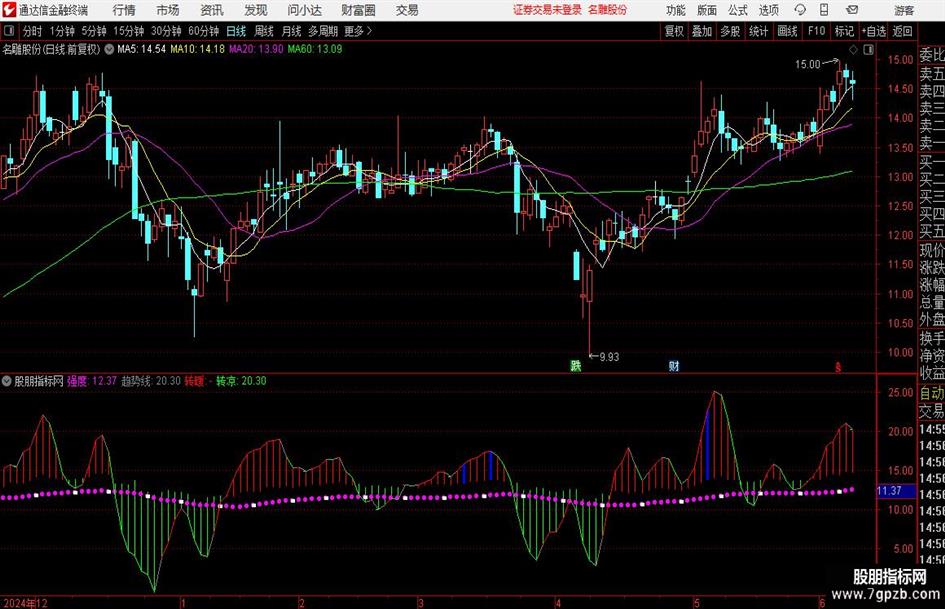Open the 发现 menu
The width and height of the screenshot is (945, 609).
click(256, 10)
